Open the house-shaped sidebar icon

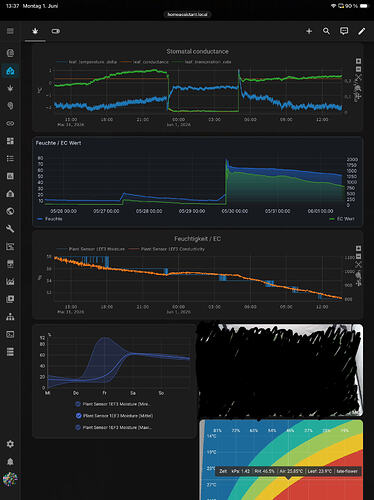pos(10,194)
